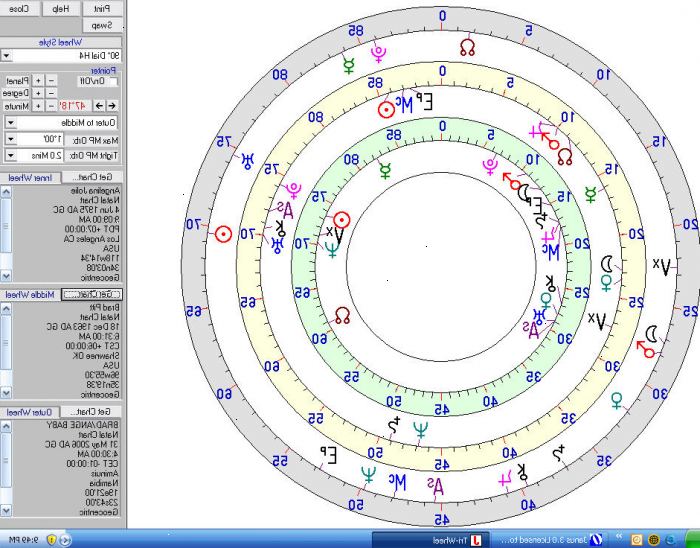Switch to Tri-Wheel taskbar button

430,540
